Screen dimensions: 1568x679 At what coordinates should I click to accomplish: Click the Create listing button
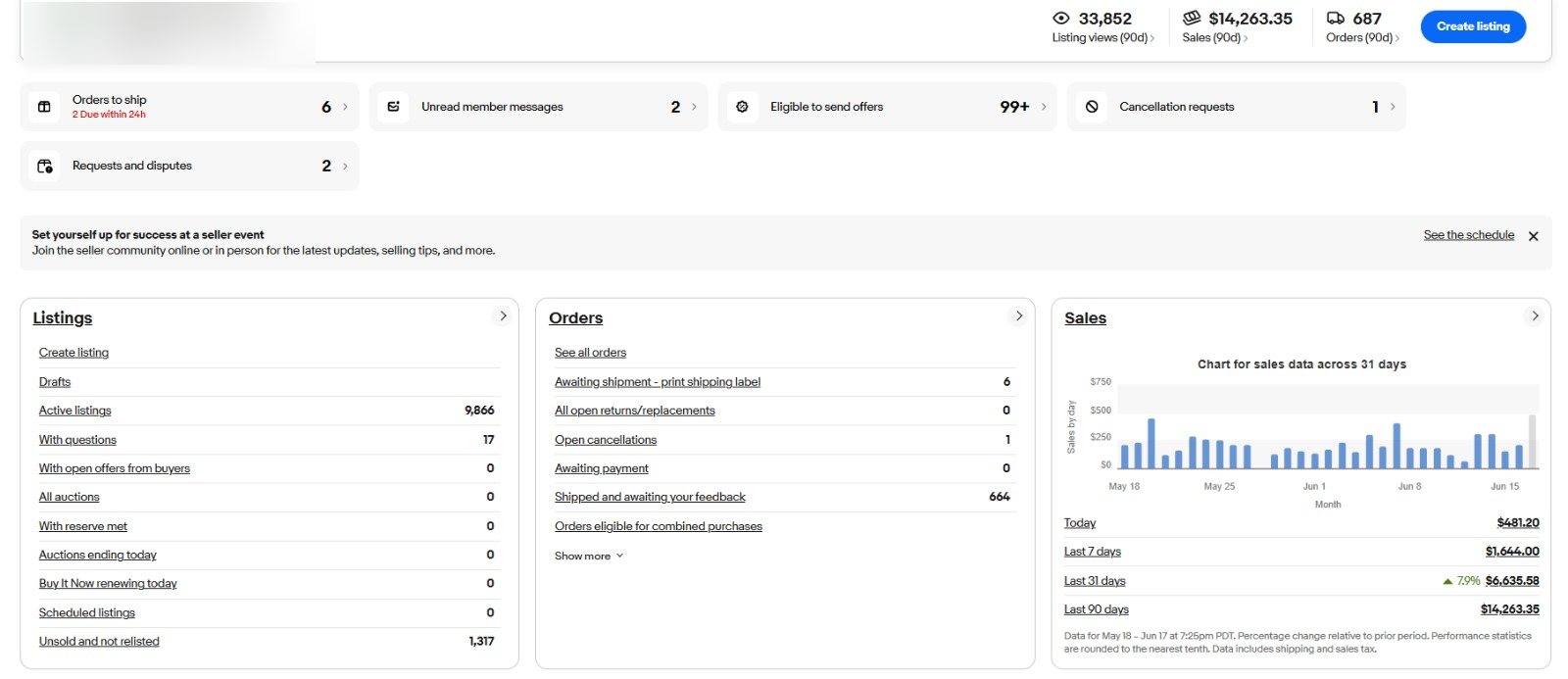pyautogui.click(x=1473, y=26)
